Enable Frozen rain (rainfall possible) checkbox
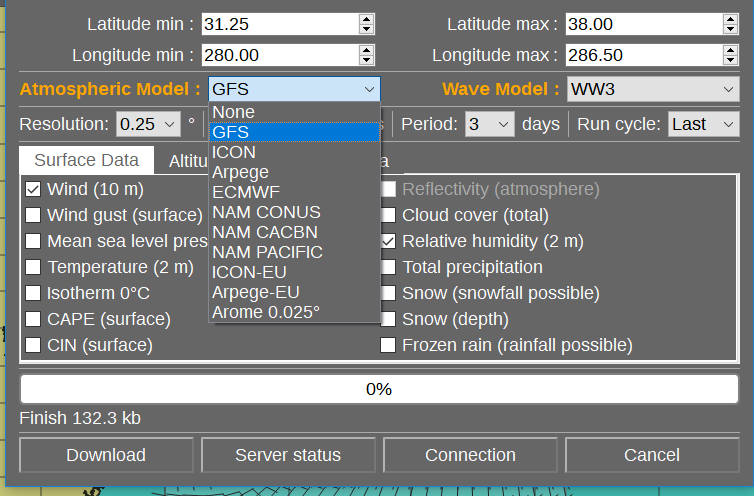754x496 pixels. [x=389, y=345]
